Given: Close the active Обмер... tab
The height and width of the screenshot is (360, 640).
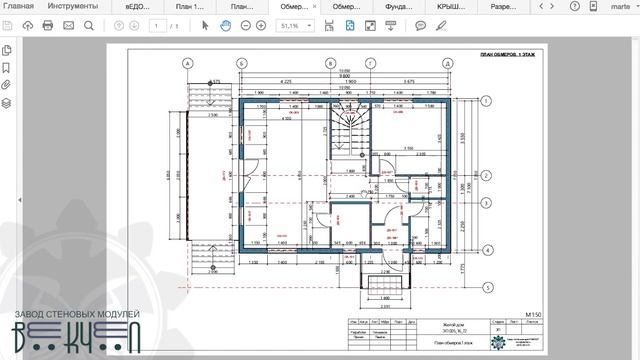Looking at the screenshot, I should 314,7.
